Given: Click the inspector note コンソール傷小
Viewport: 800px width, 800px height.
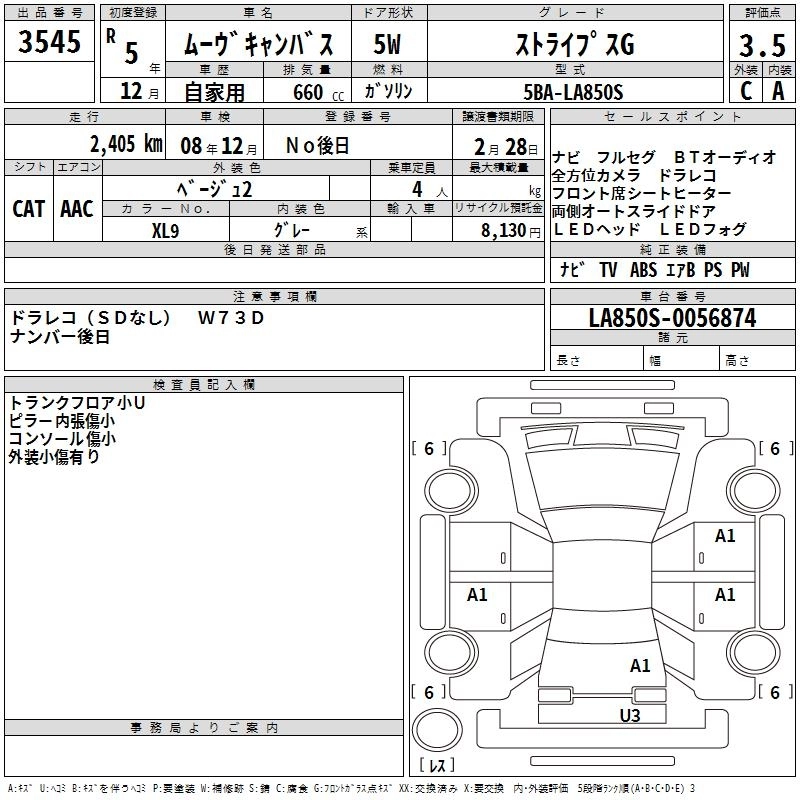Looking at the screenshot, I should [62, 439].
